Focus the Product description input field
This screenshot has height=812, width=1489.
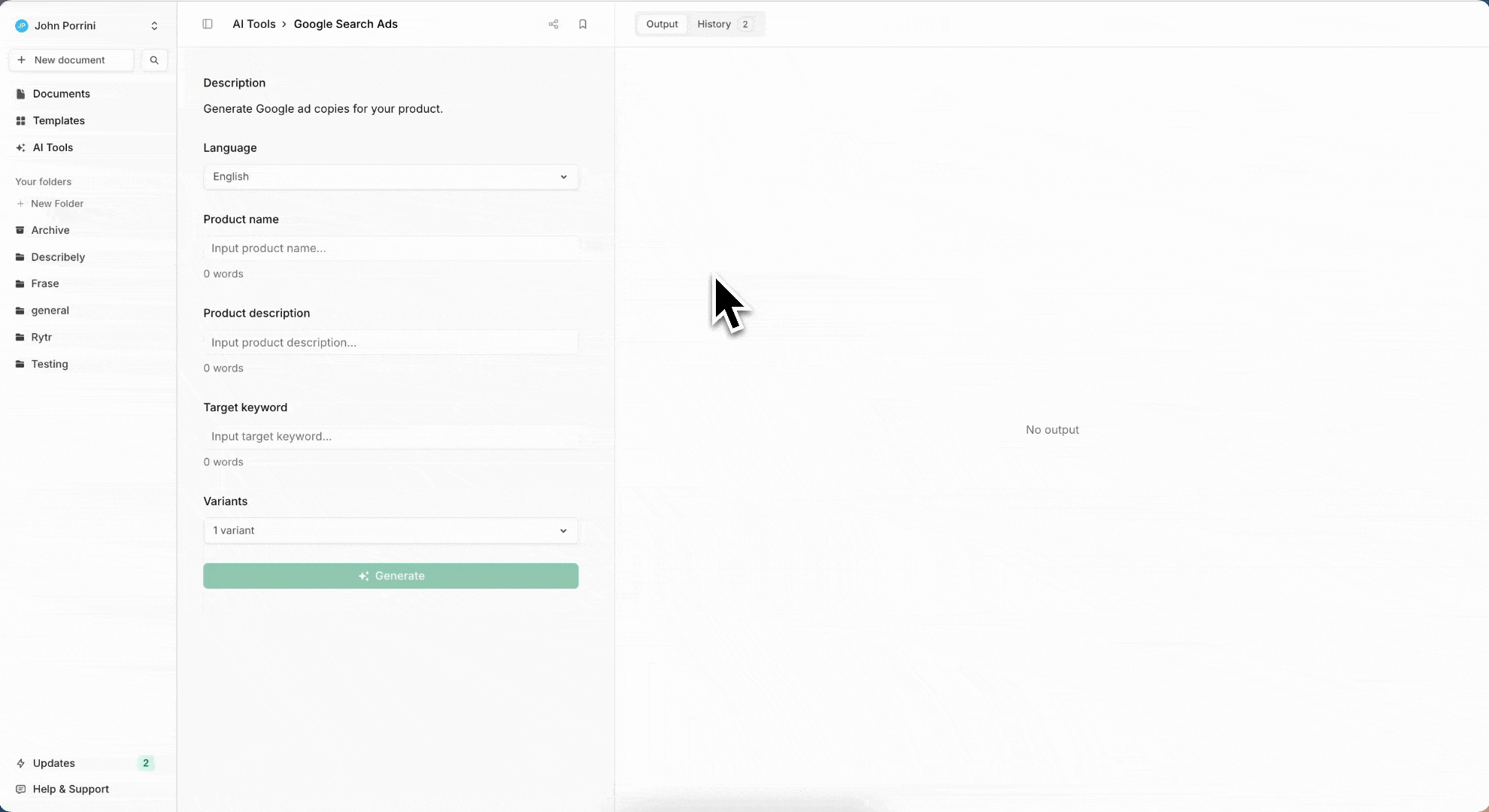coord(391,342)
